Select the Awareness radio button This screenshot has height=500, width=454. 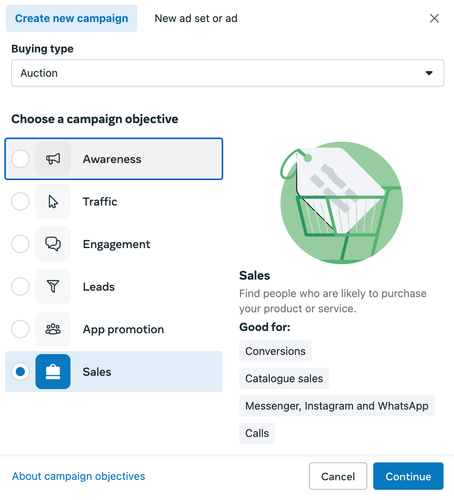pos(20,159)
